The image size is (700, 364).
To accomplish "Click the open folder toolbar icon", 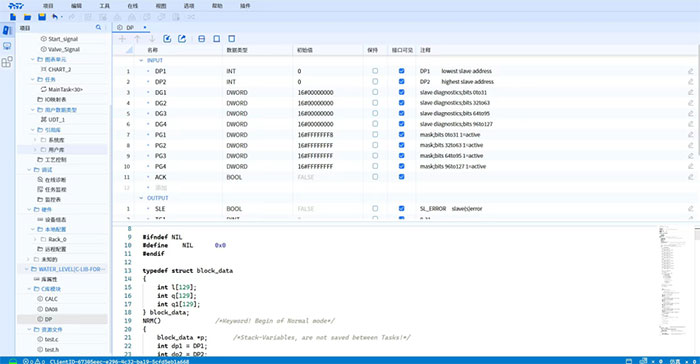I will pos(27,17).
